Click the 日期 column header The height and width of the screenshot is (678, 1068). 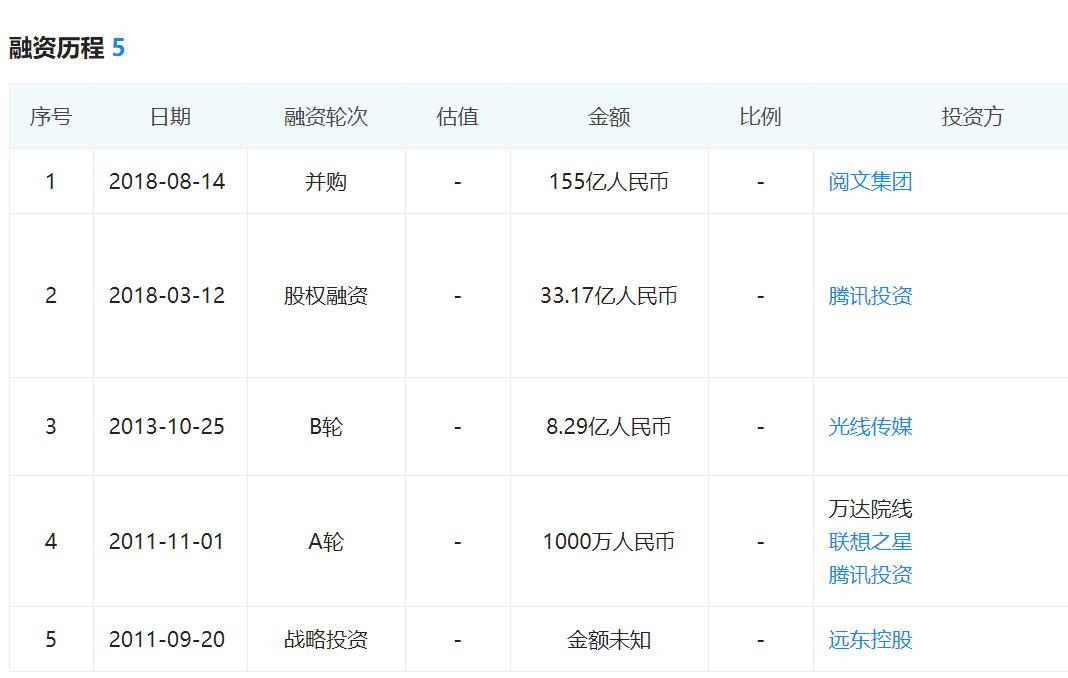pos(170,117)
